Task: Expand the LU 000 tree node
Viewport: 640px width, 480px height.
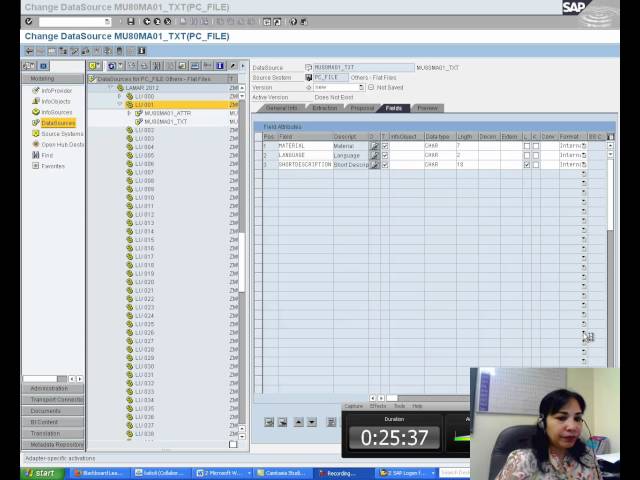Action: click(x=120, y=96)
